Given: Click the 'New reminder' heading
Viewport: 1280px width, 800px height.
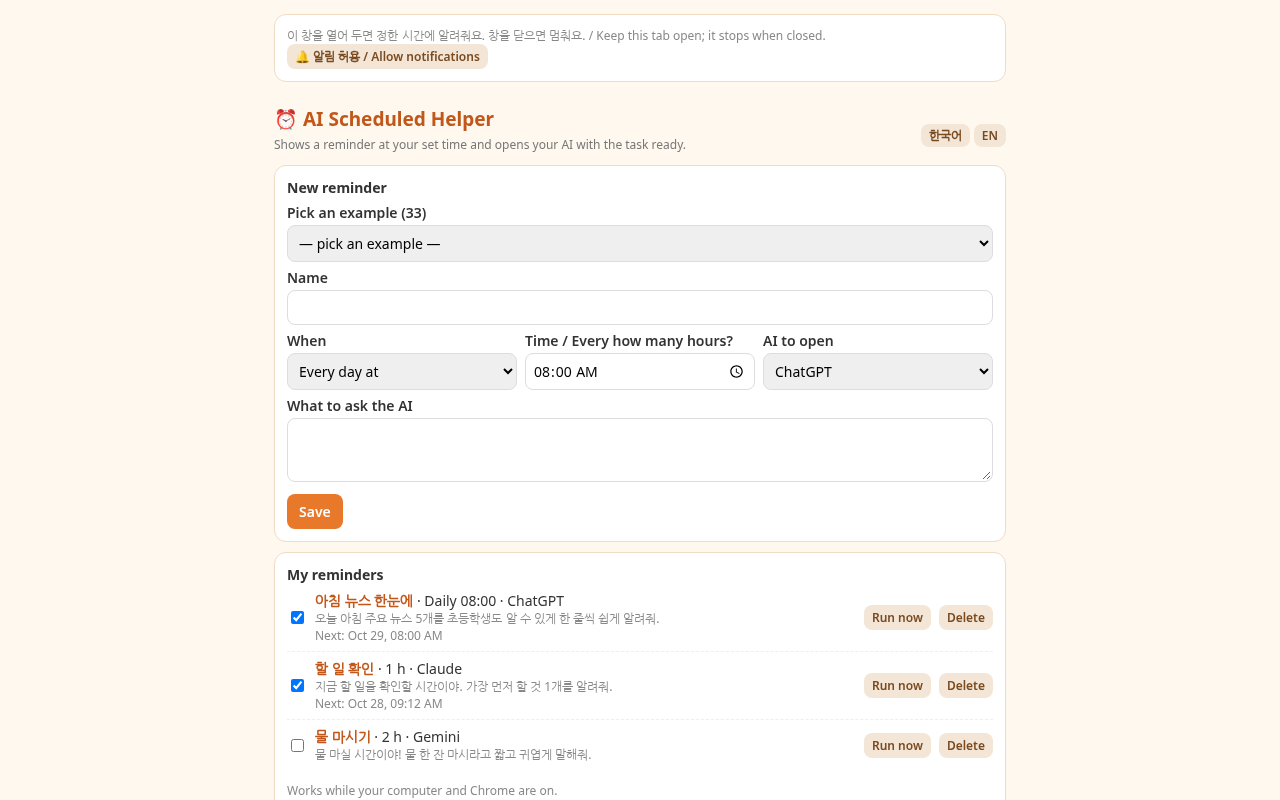Looking at the screenshot, I should tap(337, 187).
